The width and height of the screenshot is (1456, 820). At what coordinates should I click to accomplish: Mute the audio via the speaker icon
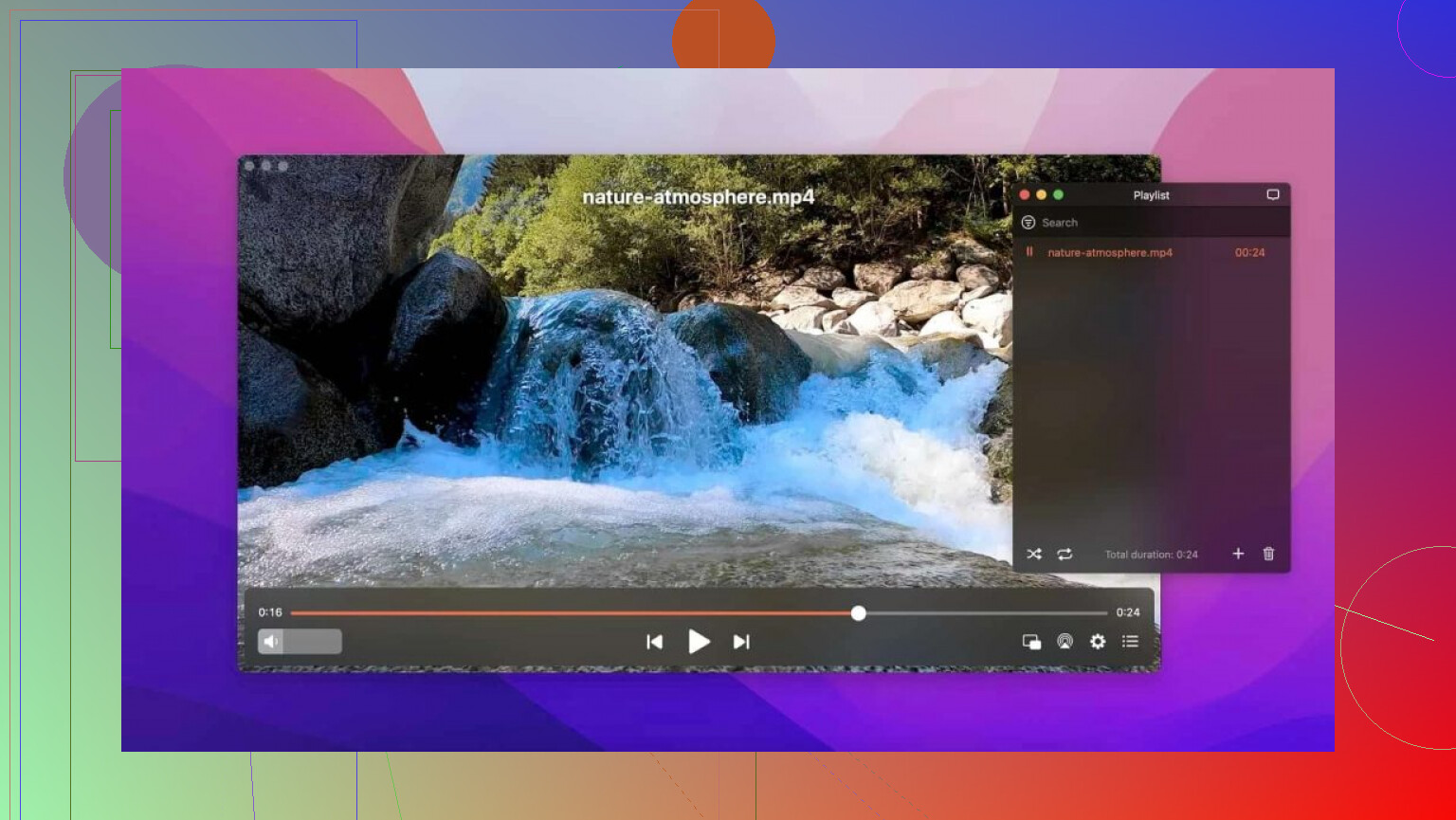click(272, 642)
